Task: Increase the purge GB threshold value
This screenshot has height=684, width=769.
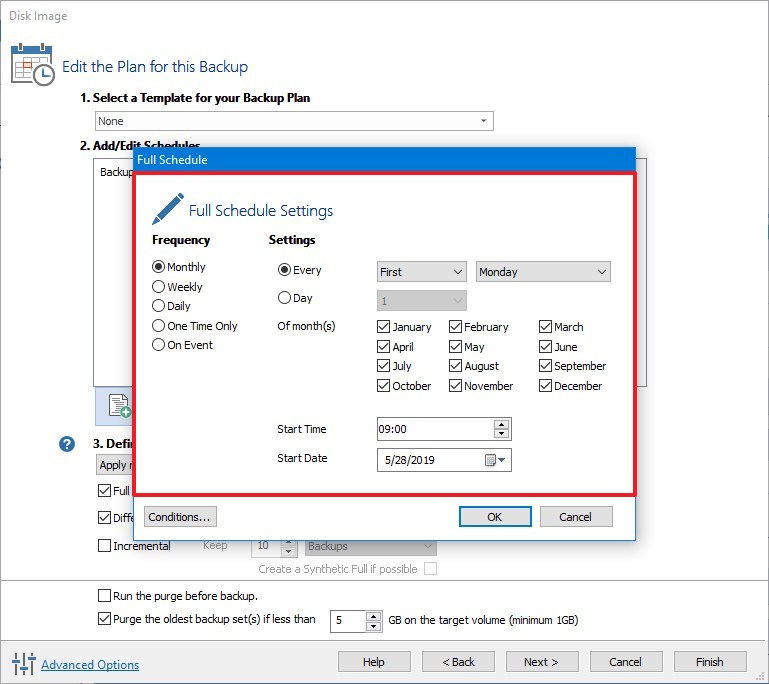Action: [373, 616]
